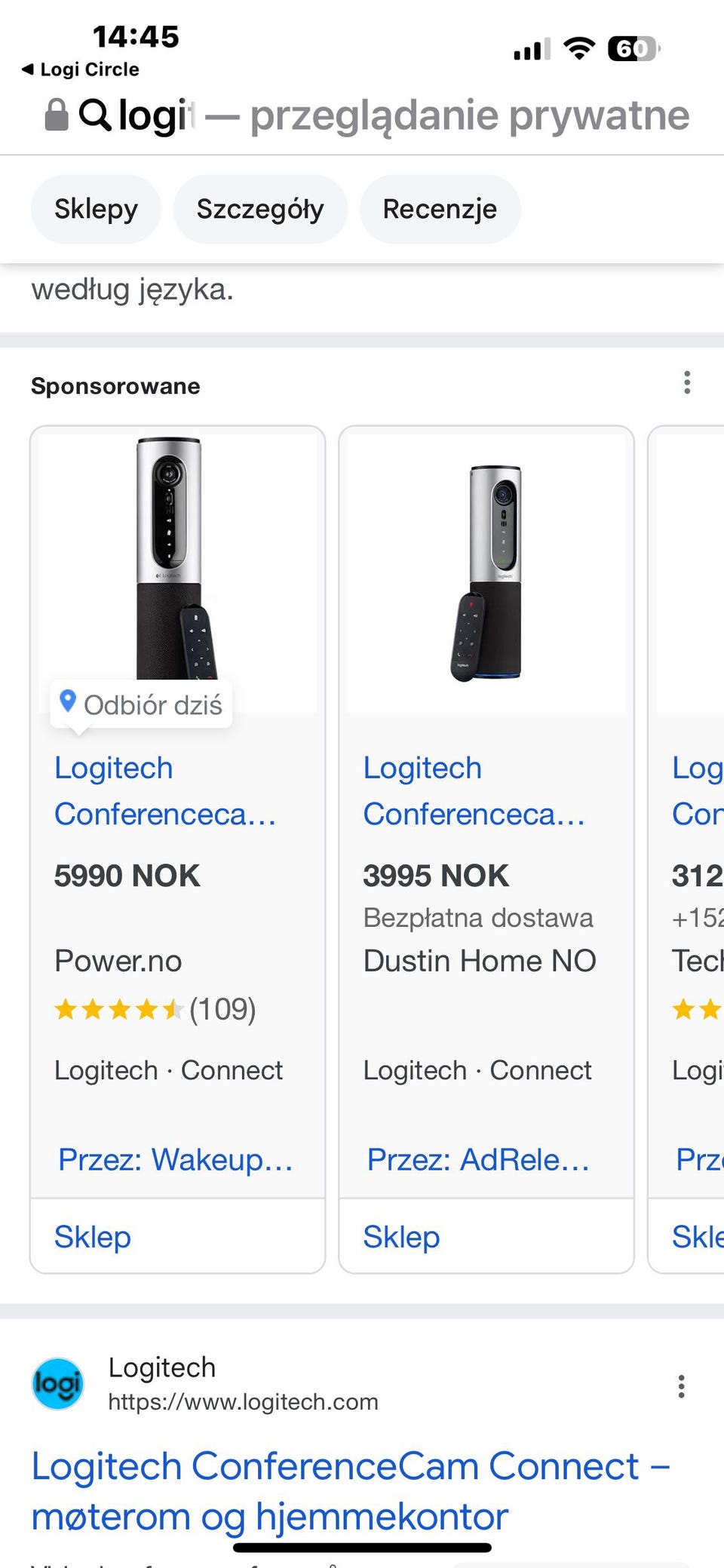Image resolution: width=724 pixels, height=1568 pixels.
Task: Tap the Przez: AdRele advertiser link
Action: coord(478,1159)
